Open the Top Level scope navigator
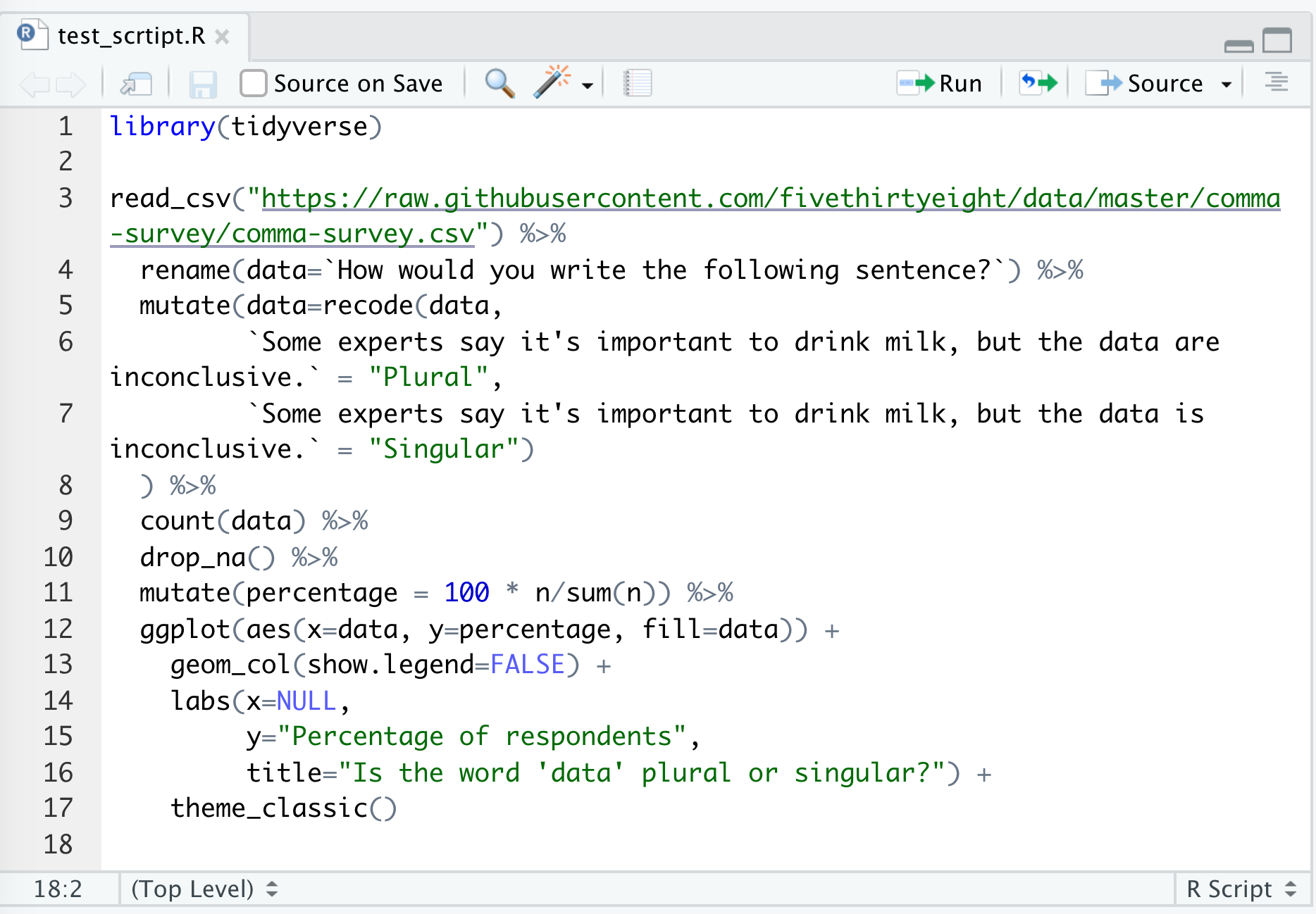Viewport: 1316px width, 914px height. pyautogui.click(x=204, y=889)
